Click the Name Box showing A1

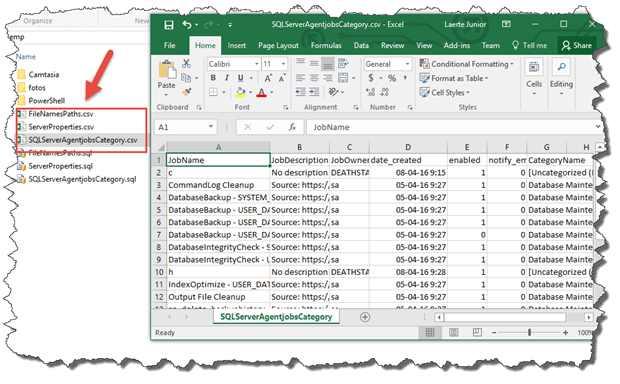(185, 127)
